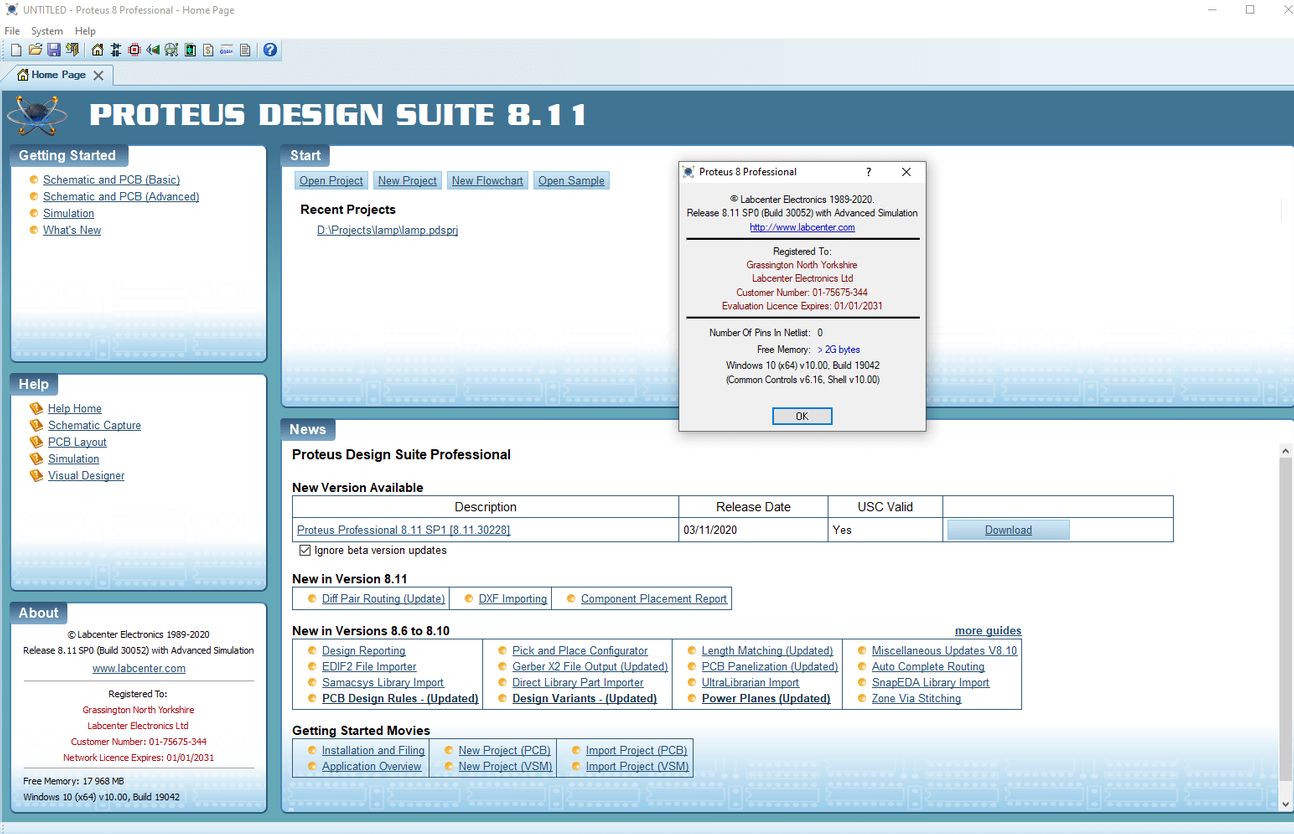
Task: Open the Help menu in the menu bar
Action: (85, 31)
